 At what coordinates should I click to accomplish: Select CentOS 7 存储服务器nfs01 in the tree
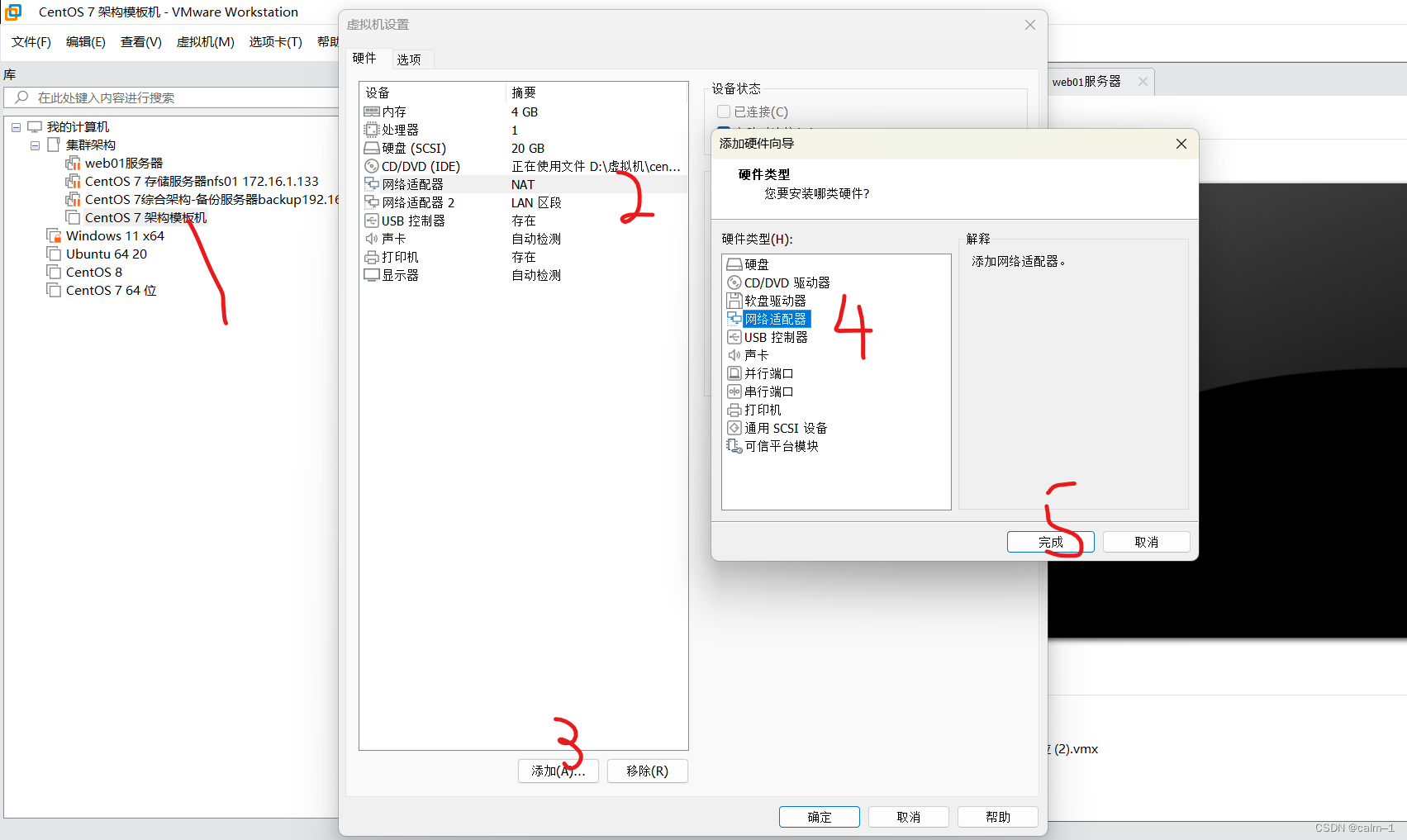202,182
